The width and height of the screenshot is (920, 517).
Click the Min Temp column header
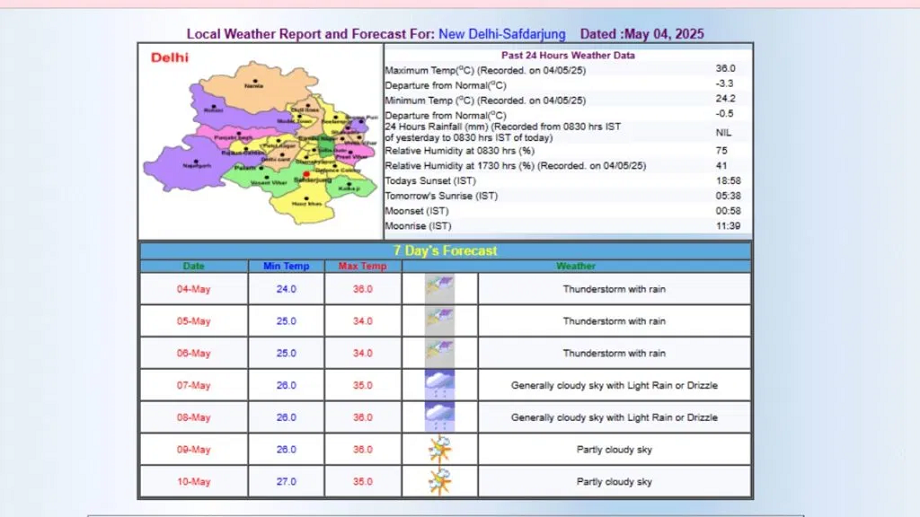[286, 266]
